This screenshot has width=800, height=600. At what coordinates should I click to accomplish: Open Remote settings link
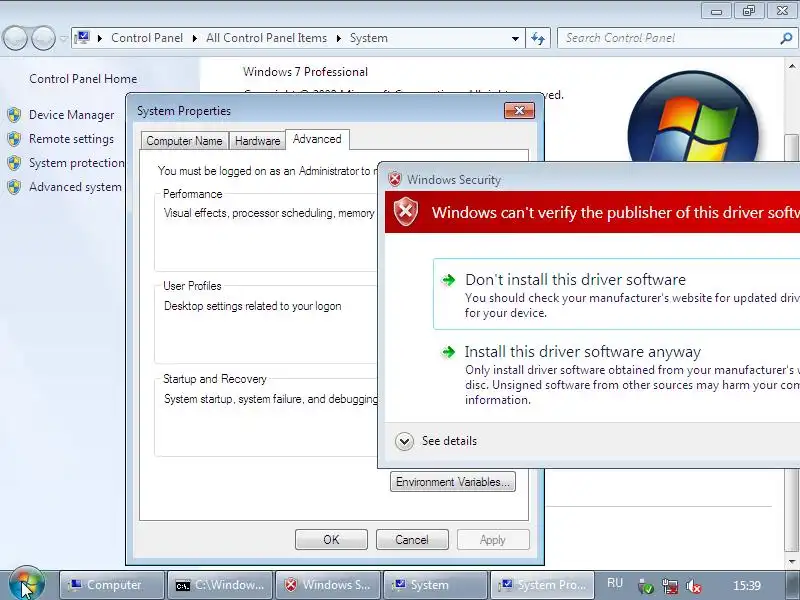(x=71, y=139)
